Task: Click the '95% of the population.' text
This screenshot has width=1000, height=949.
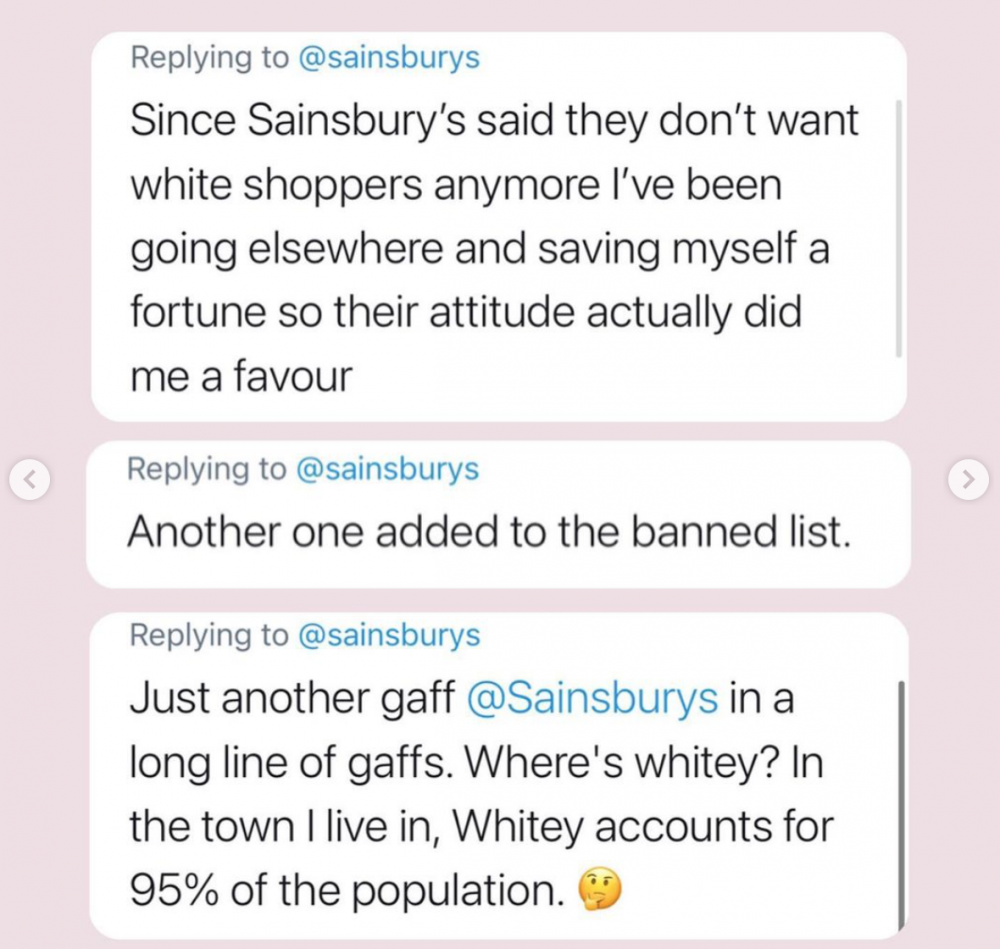Action: click(348, 890)
